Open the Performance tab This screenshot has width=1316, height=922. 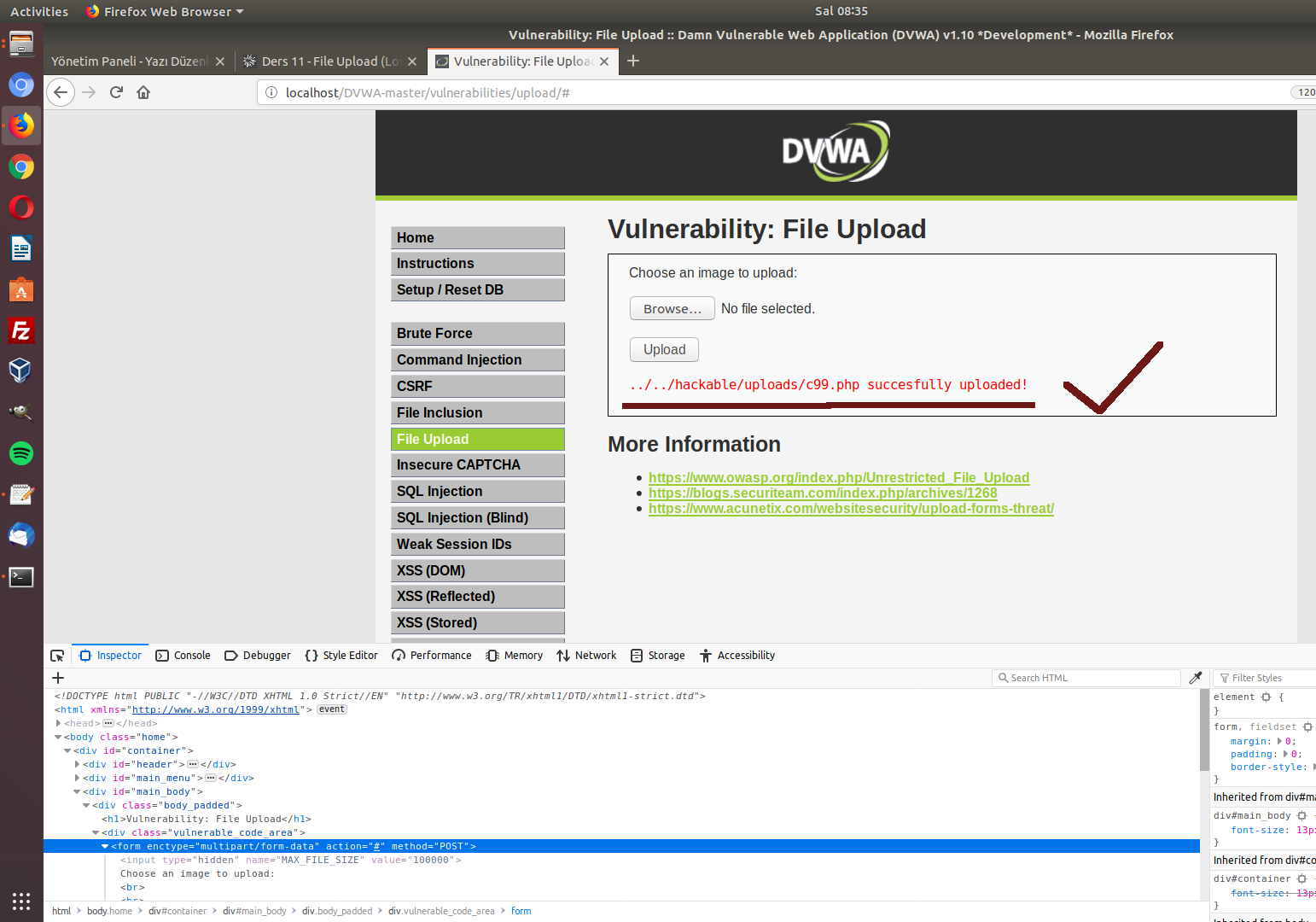(431, 656)
